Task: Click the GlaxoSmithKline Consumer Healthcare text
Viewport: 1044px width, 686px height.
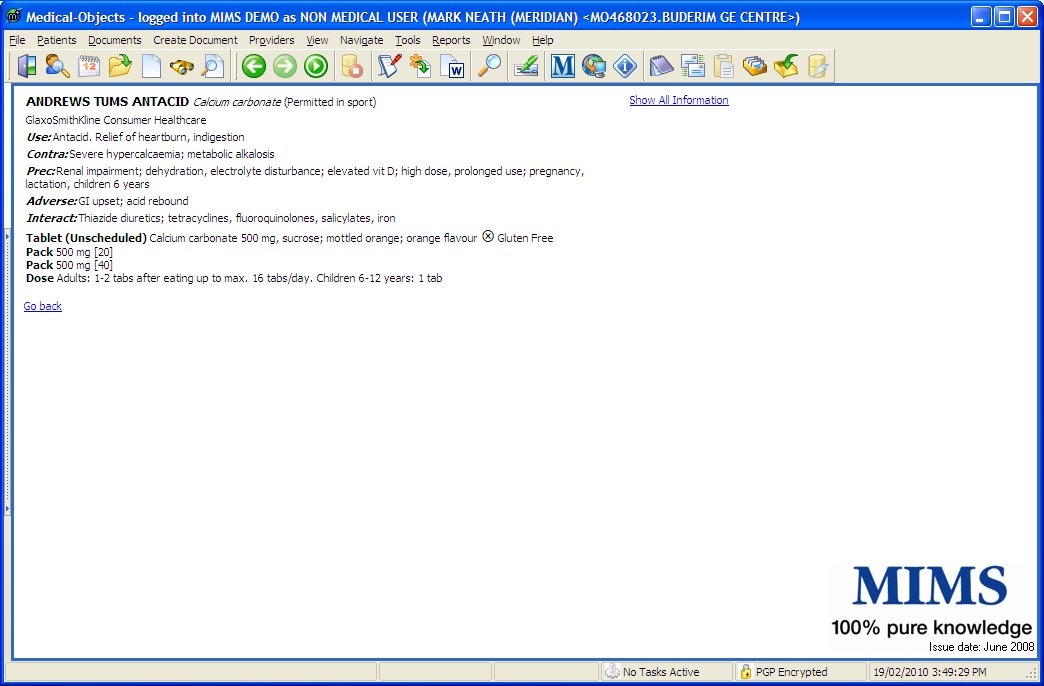Action: (x=116, y=120)
